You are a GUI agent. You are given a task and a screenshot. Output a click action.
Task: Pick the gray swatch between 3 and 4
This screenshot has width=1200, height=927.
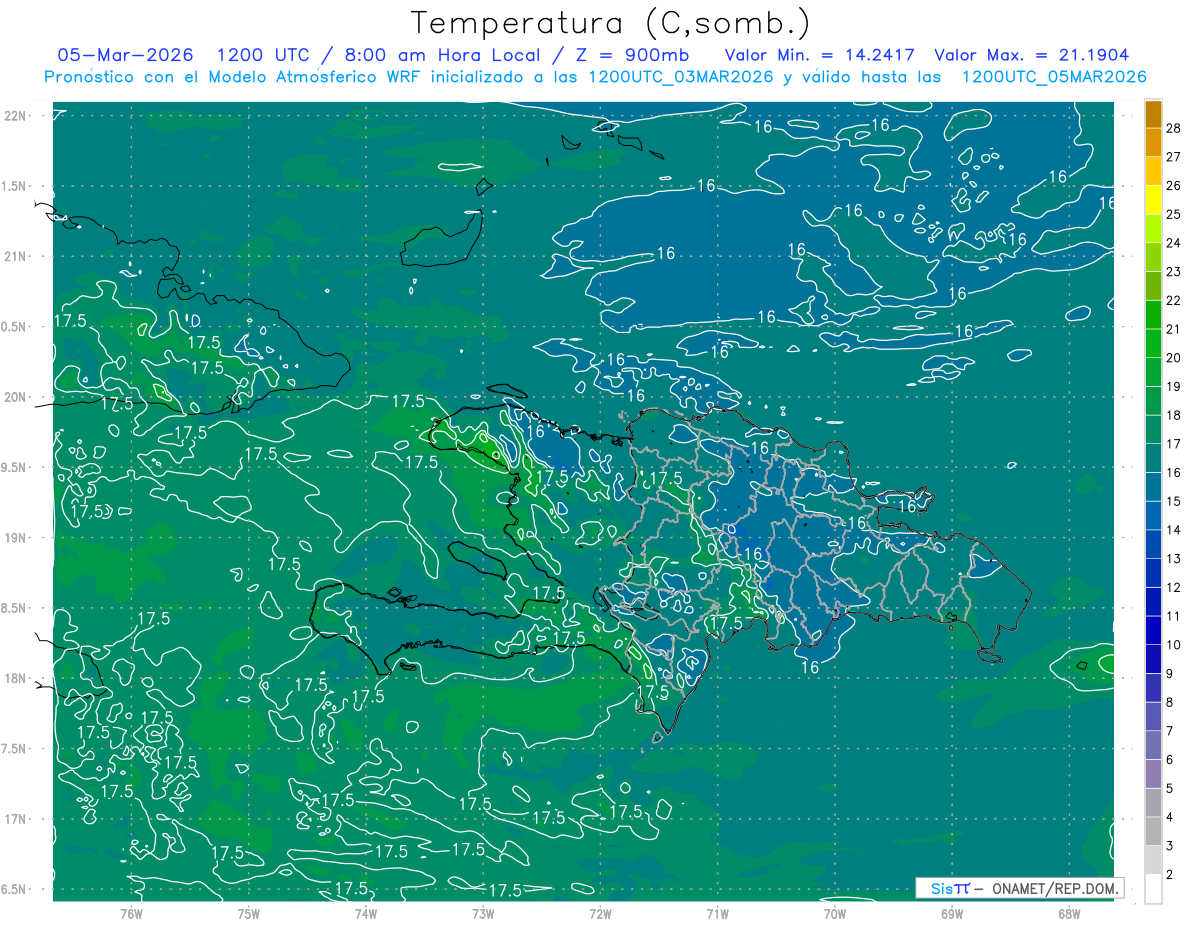click(x=1153, y=831)
